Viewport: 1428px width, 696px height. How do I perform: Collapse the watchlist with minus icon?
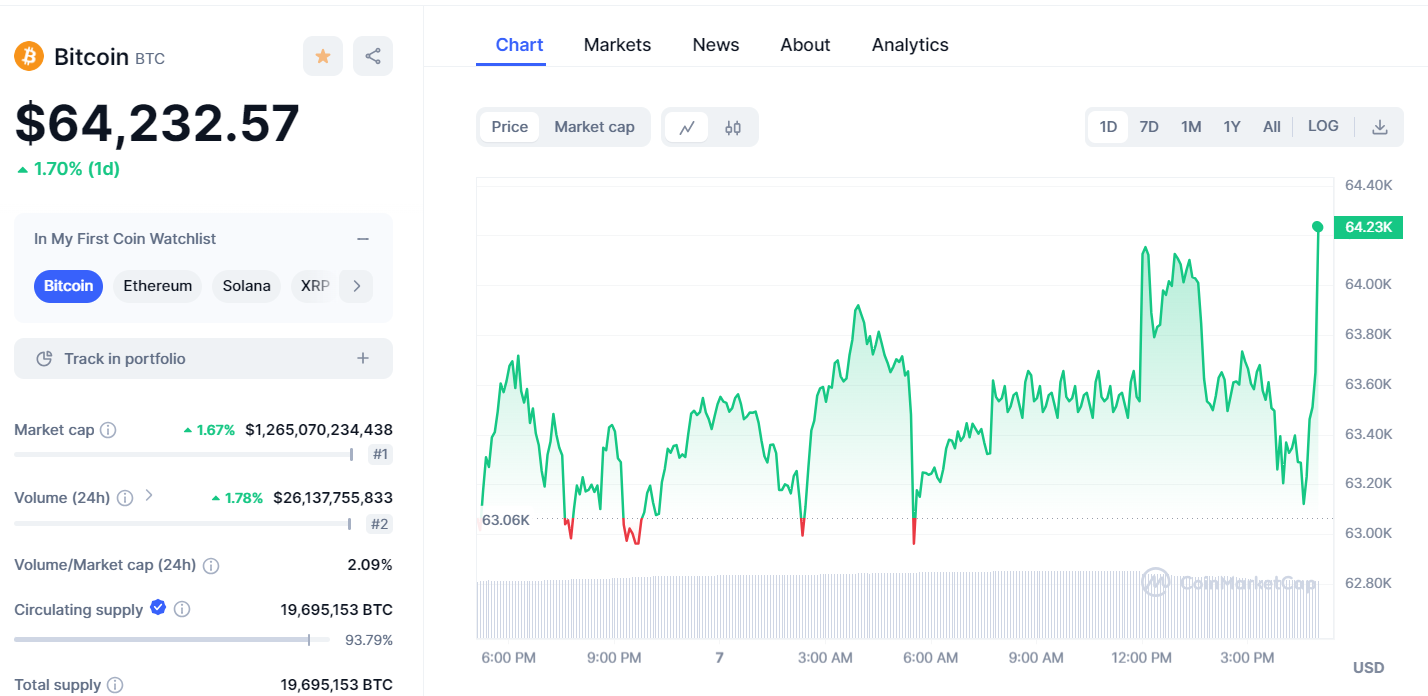(363, 239)
